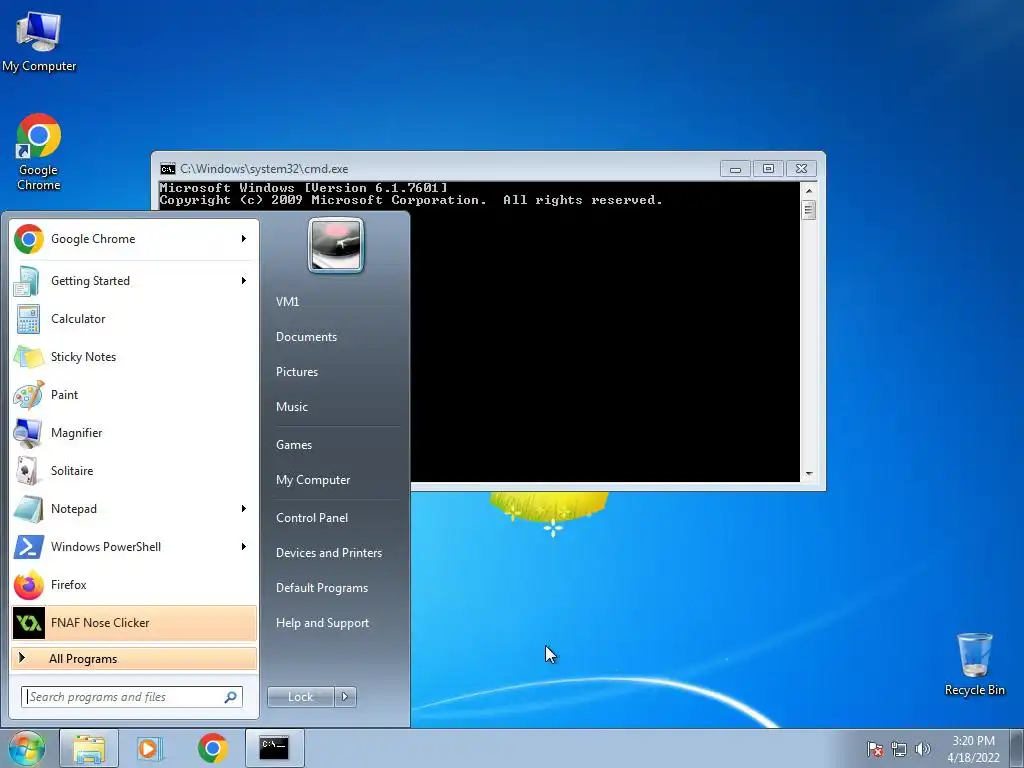Image resolution: width=1024 pixels, height=768 pixels.
Task: Click the Action Center flag tray icon
Action: (875, 749)
